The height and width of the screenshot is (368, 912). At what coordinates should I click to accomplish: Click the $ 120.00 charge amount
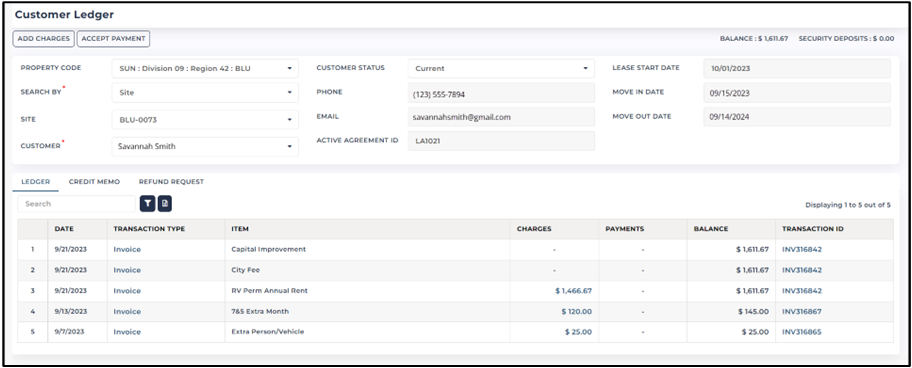click(x=576, y=312)
